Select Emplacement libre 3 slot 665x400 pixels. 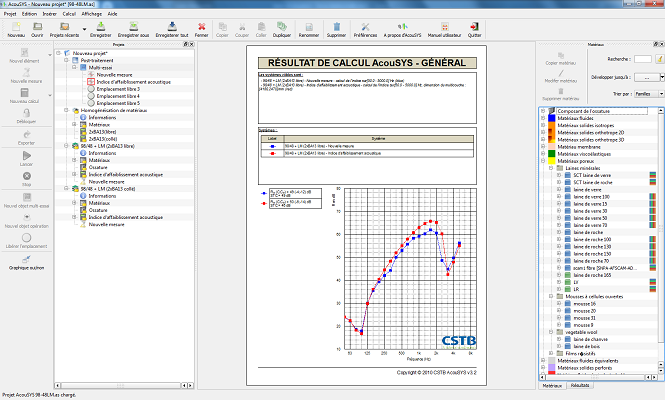coord(118,89)
